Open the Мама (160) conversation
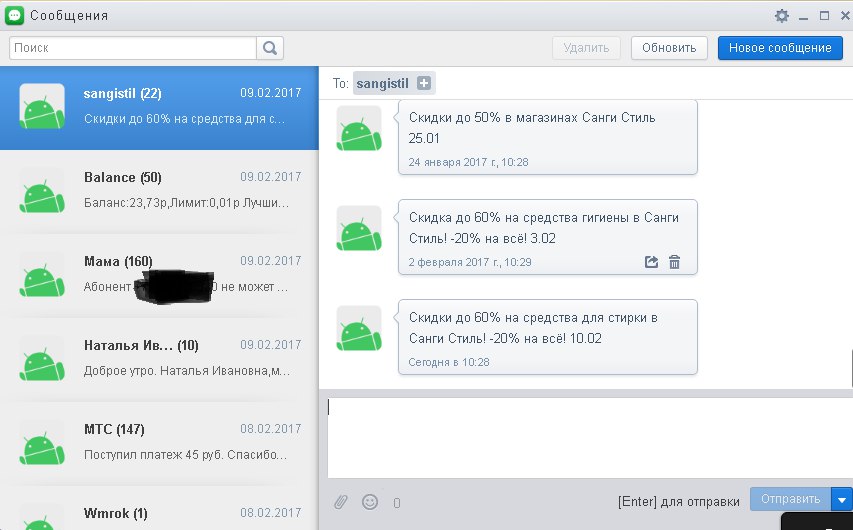 tap(160, 274)
